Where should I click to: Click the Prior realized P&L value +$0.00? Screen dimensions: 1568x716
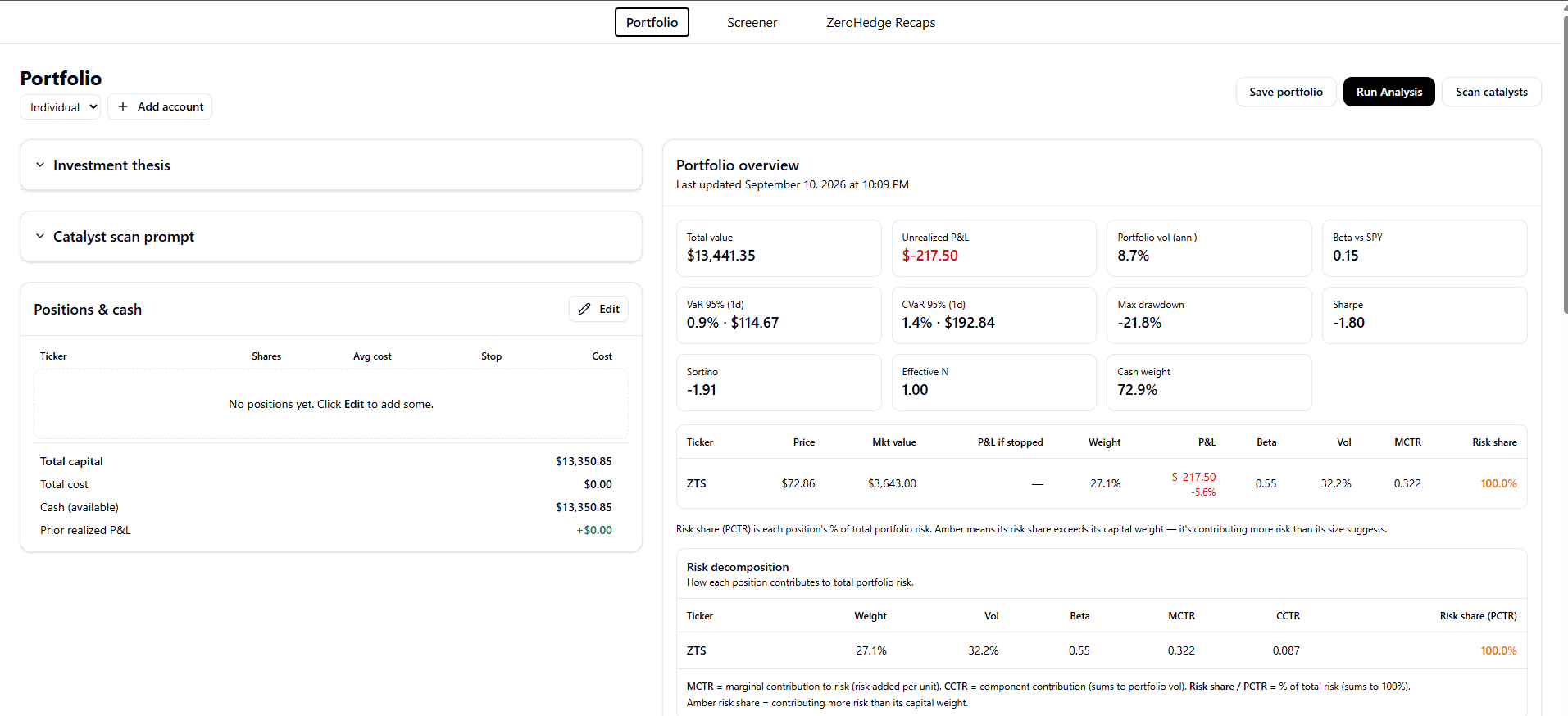[x=594, y=530]
